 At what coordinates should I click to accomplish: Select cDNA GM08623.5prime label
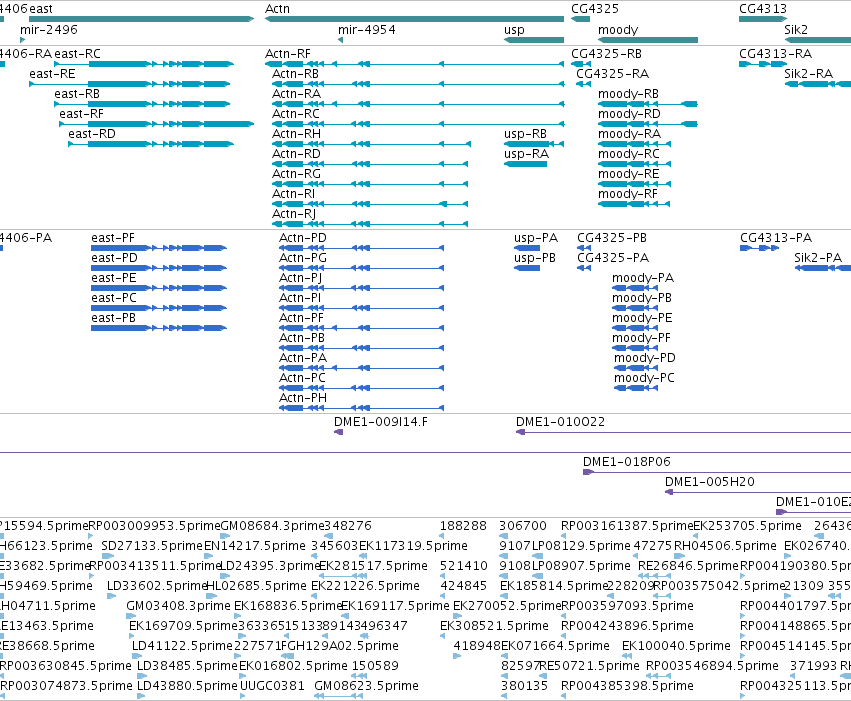coord(366,686)
